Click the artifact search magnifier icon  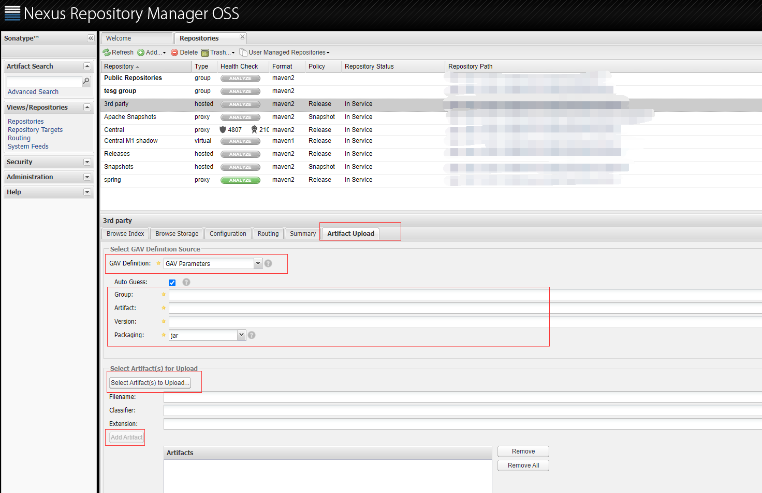tap(86, 81)
